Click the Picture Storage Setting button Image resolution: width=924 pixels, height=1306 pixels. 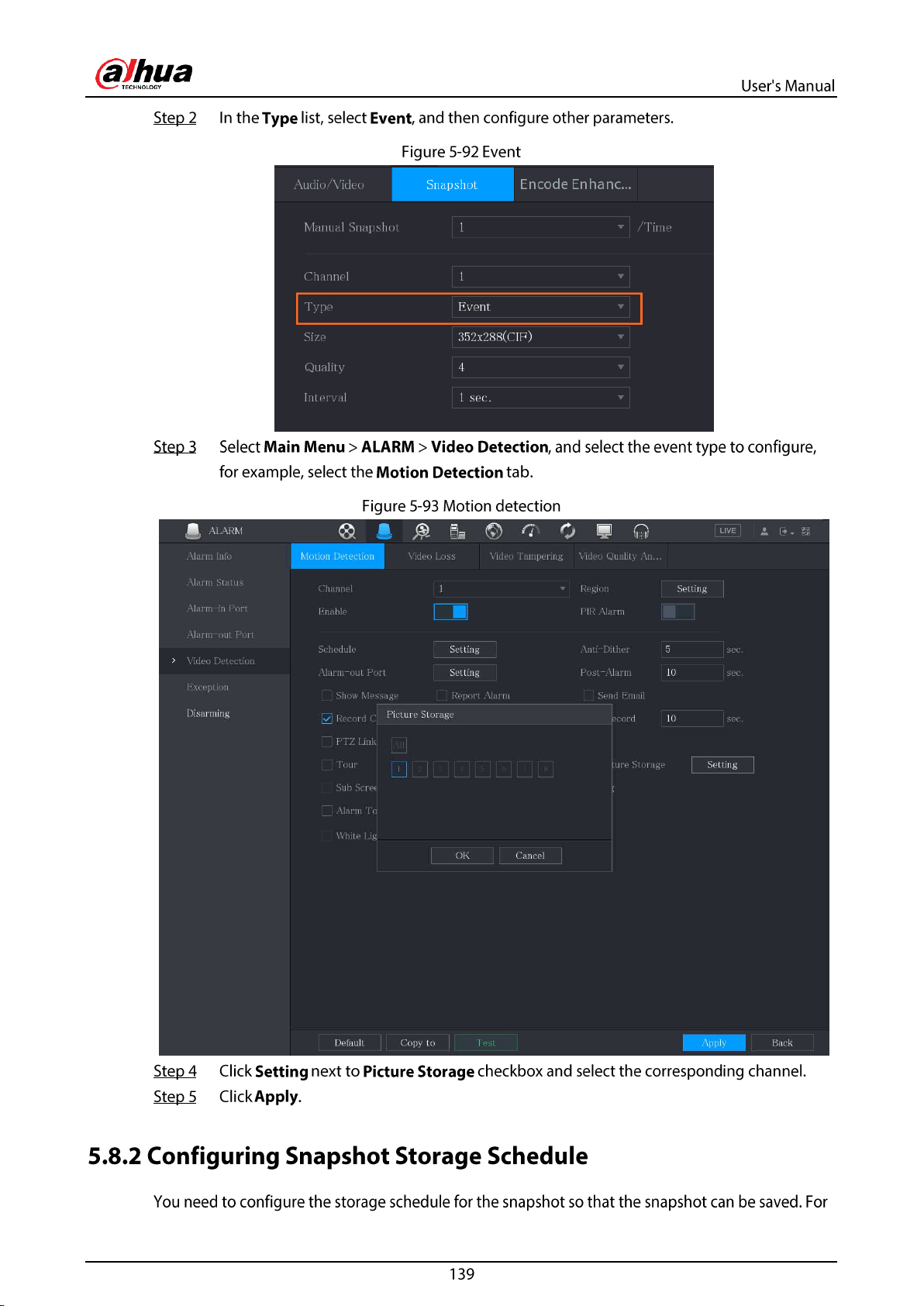(x=722, y=765)
